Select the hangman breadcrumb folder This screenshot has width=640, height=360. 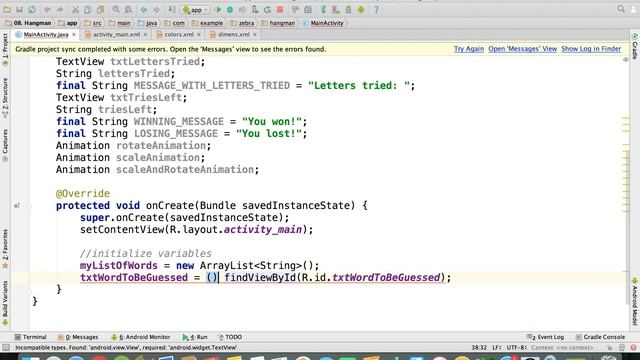pyautogui.click(x=278, y=23)
